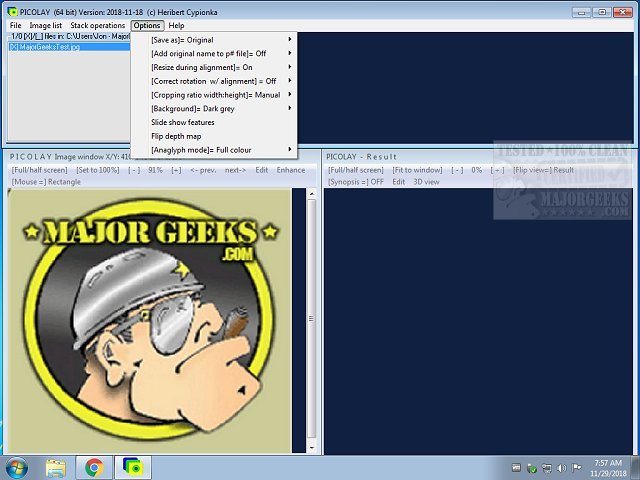This screenshot has height=480, width=640.
Task: Open the Windows Start menu
Action: [16, 468]
